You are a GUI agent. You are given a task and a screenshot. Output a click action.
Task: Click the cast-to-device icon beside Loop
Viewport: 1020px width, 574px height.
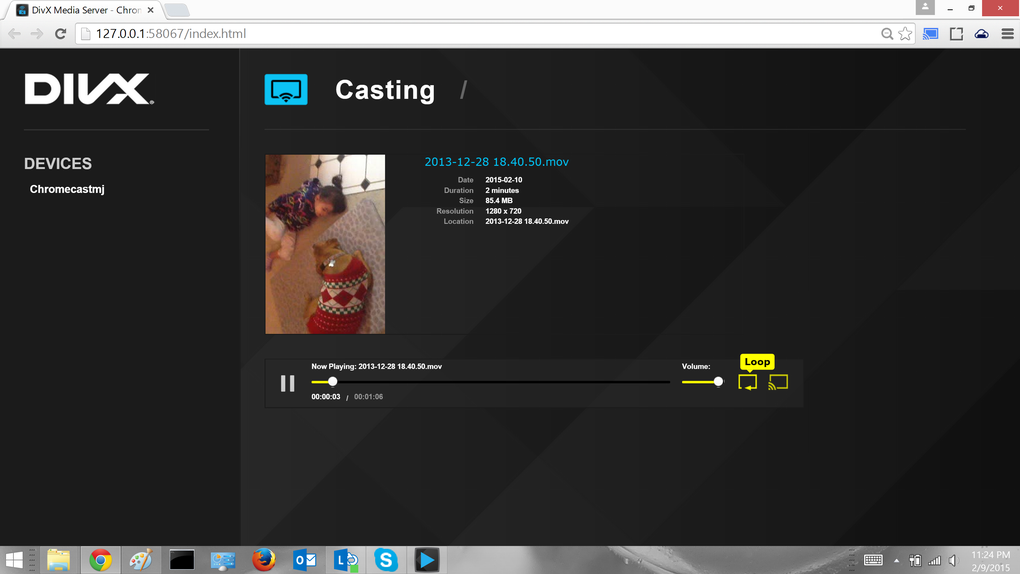(x=778, y=382)
